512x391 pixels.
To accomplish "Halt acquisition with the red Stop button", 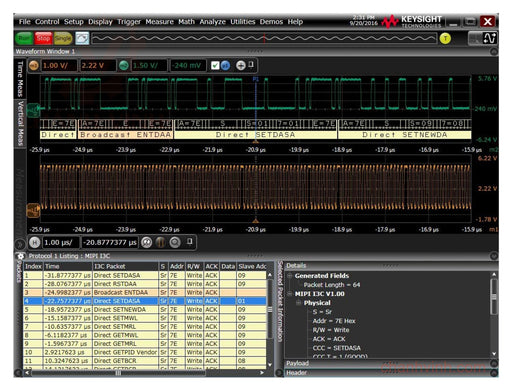I will (x=43, y=38).
